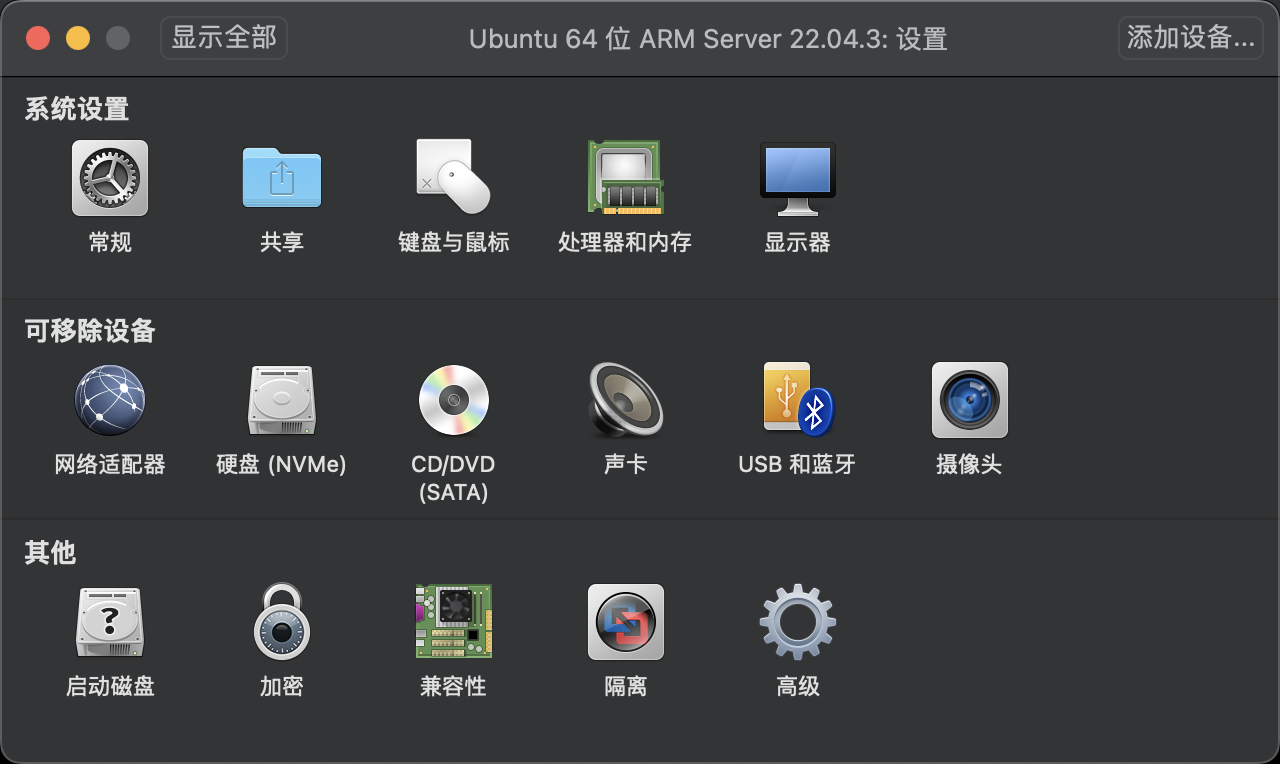Image resolution: width=1280 pixels, height=764 pixels.
Task: Open the 加密 encryption padlock icon
Action: tap(282, 622)
